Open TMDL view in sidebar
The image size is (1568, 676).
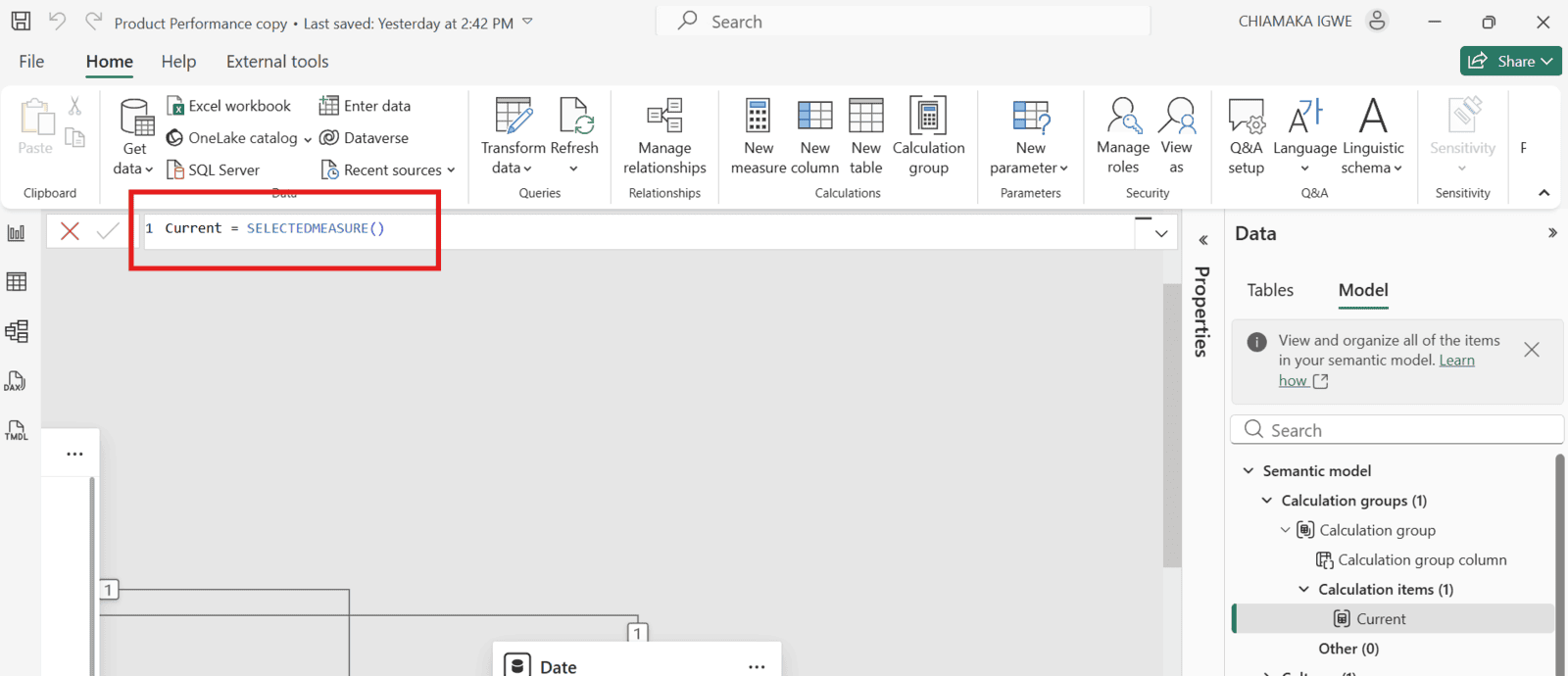pos(17,430)
